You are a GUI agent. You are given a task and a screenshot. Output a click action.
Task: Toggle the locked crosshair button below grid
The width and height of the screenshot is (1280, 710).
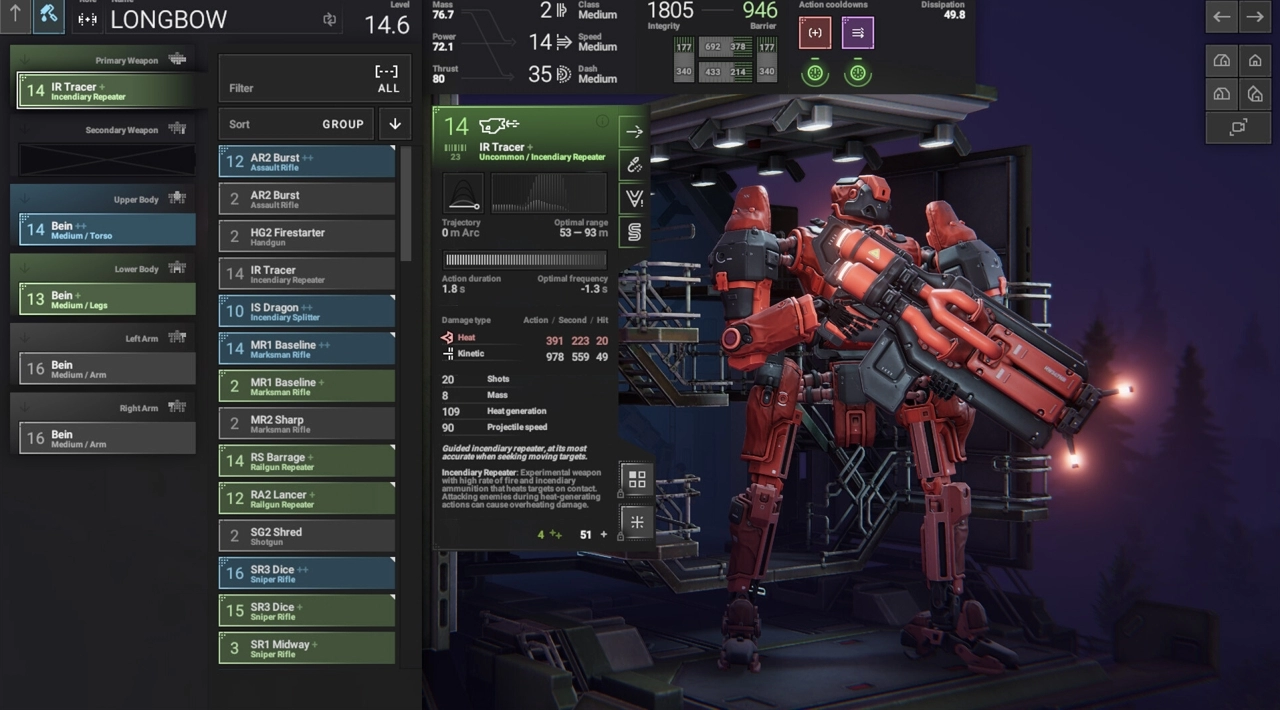(636, 522)
